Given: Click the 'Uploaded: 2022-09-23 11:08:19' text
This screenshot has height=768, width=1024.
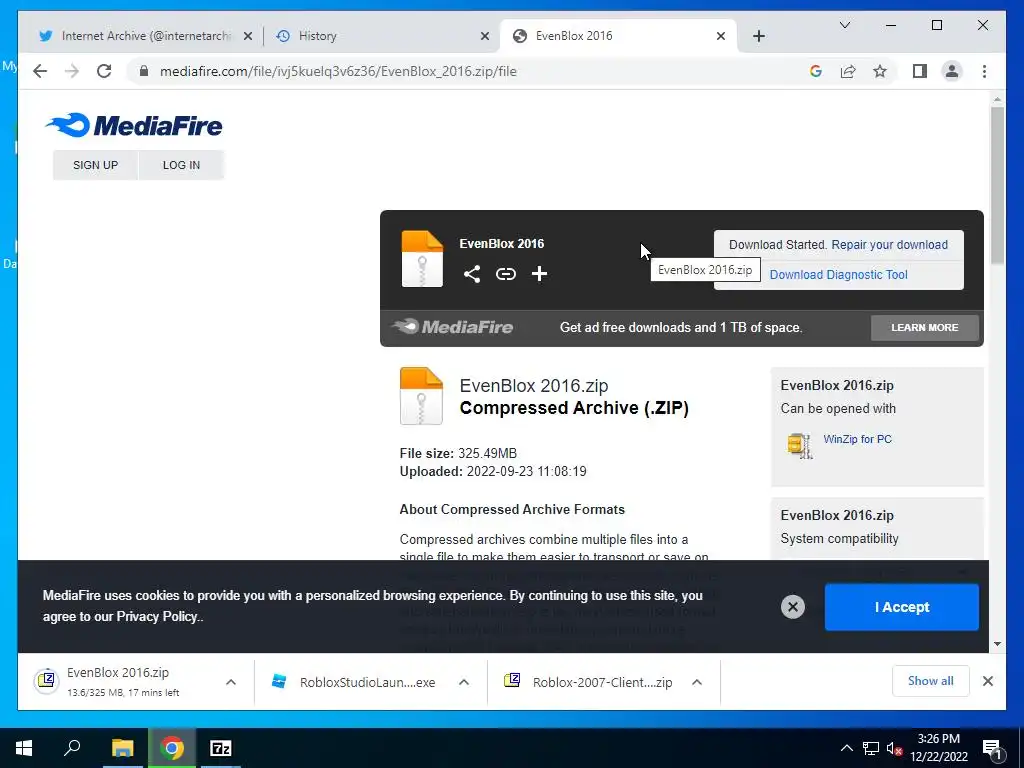Looking at the screenshot, I should [x=493, y=472].
